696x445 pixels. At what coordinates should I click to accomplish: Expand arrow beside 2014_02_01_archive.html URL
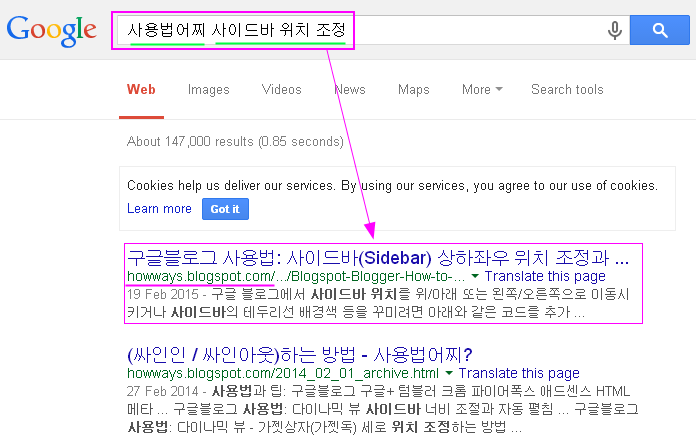[x=449, y=373]
